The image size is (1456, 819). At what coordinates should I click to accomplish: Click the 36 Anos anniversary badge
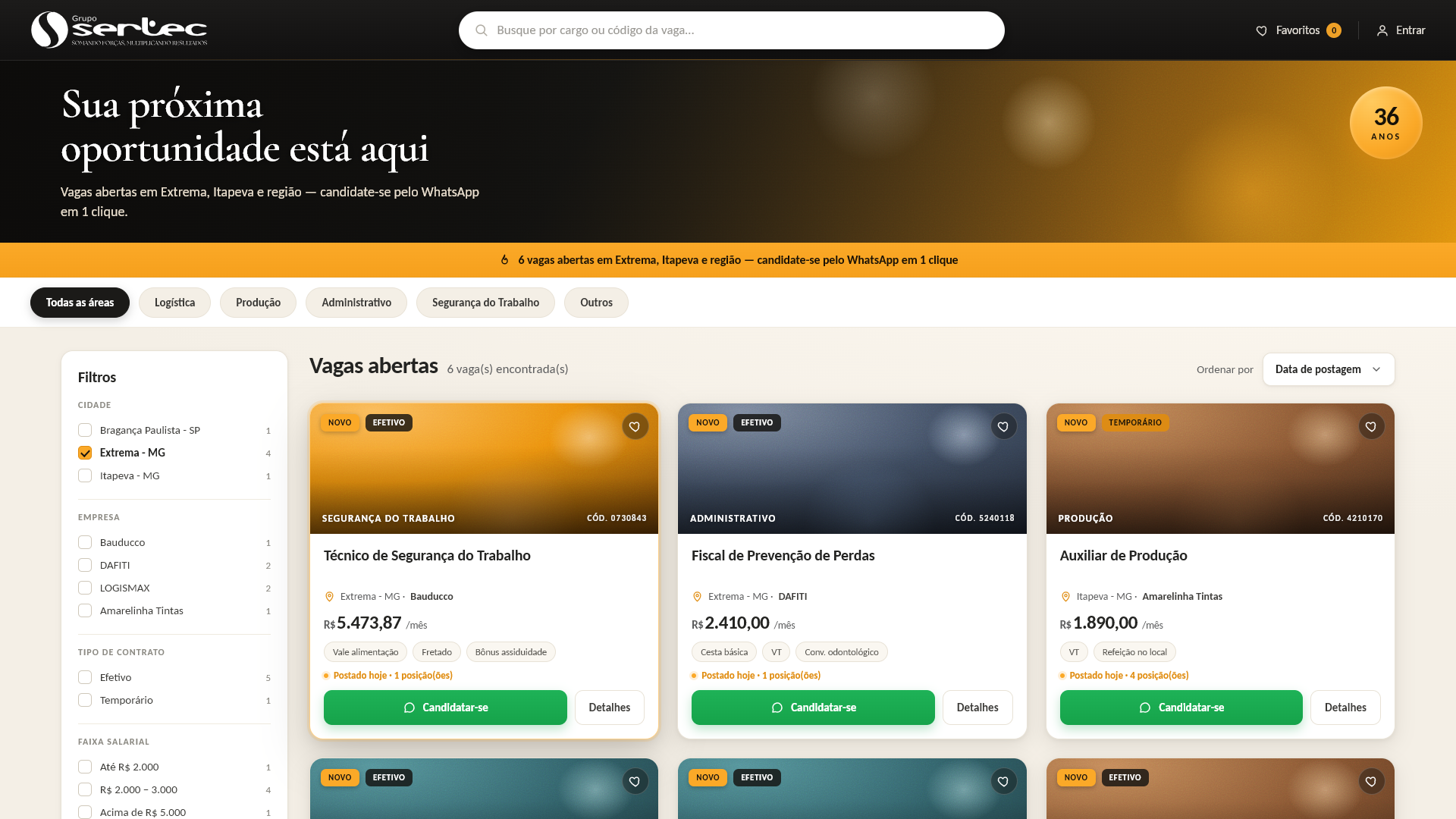click(1385, 123)
